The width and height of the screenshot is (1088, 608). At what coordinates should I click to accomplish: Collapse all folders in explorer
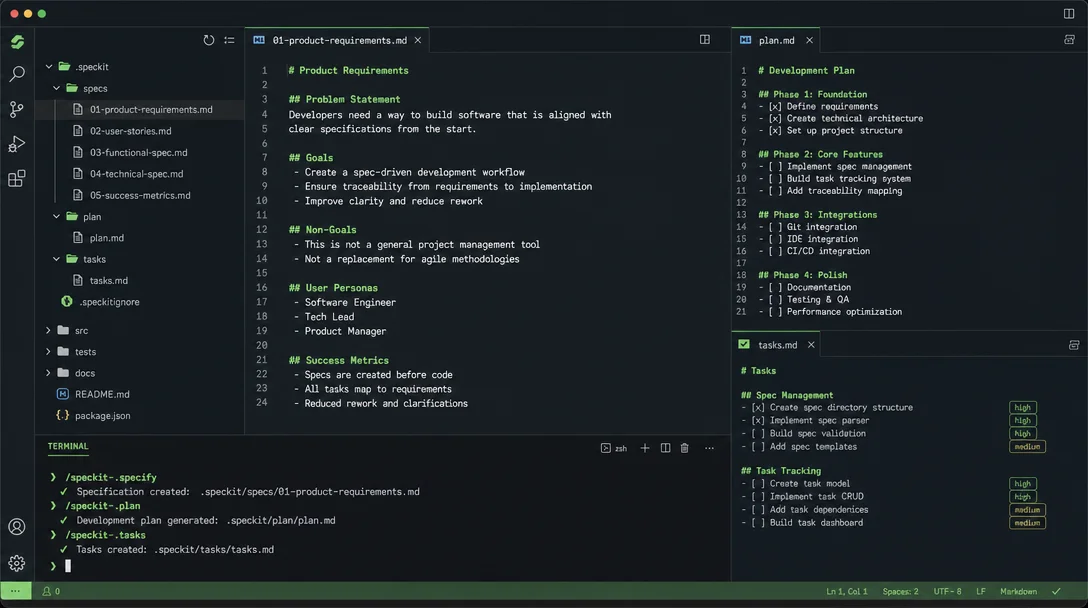(229, 40)
